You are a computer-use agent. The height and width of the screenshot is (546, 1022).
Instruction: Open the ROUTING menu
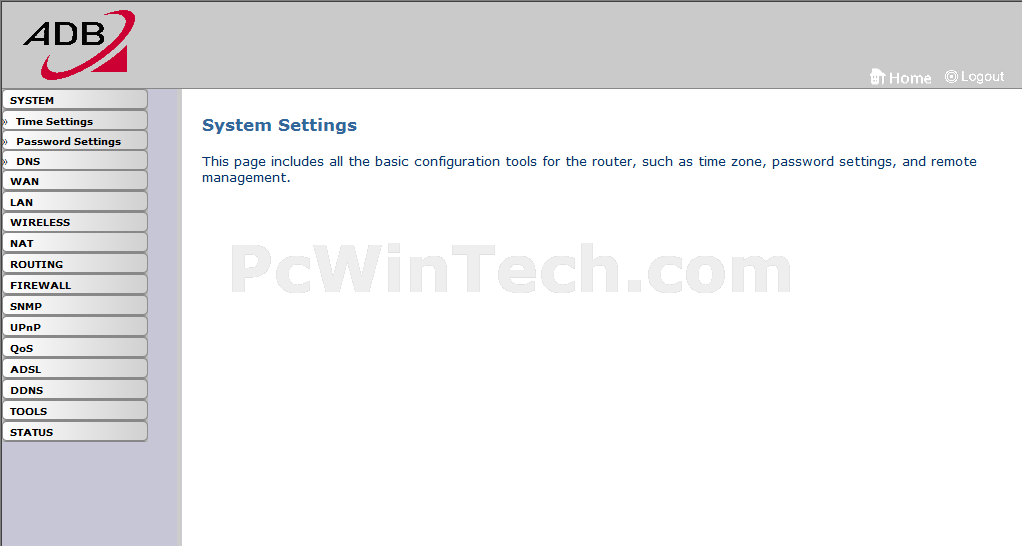(75, 264)
